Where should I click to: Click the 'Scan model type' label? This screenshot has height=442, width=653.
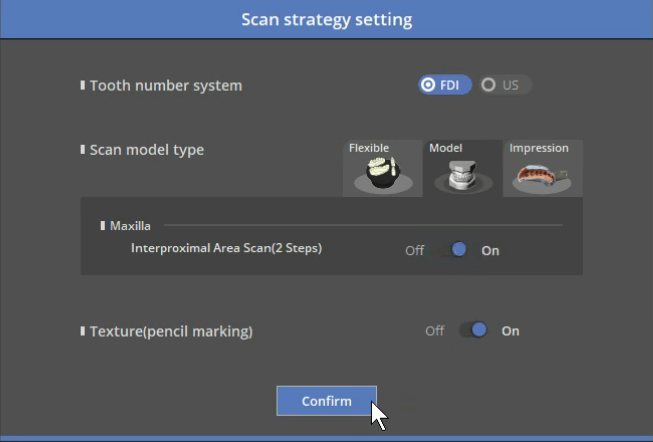tap(147, 150)
